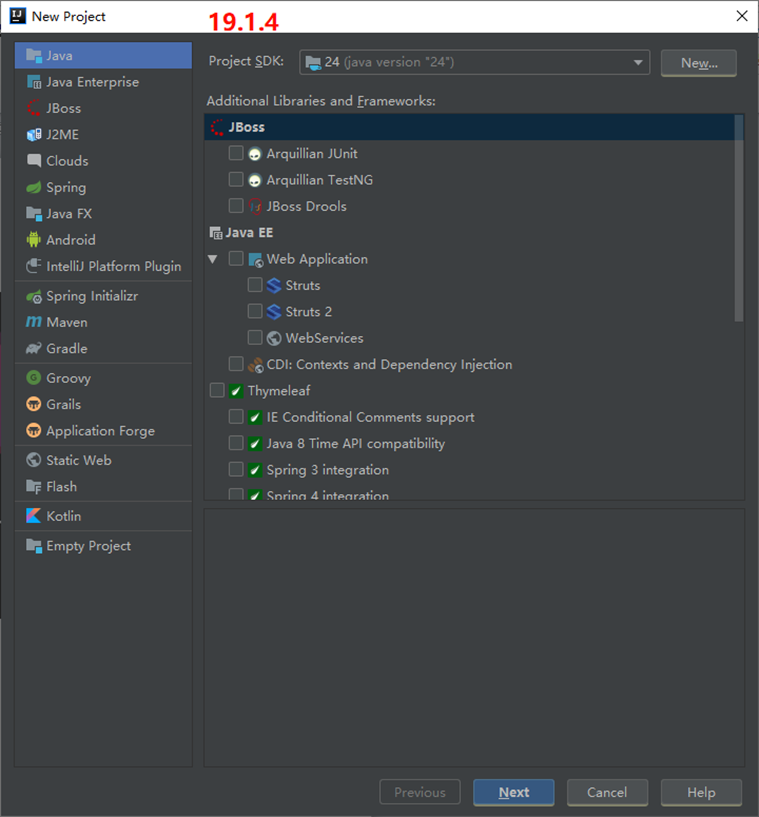Click the CDI beans icon
The height and width of the screenshot is (817, 759).
tap(255, 365)
